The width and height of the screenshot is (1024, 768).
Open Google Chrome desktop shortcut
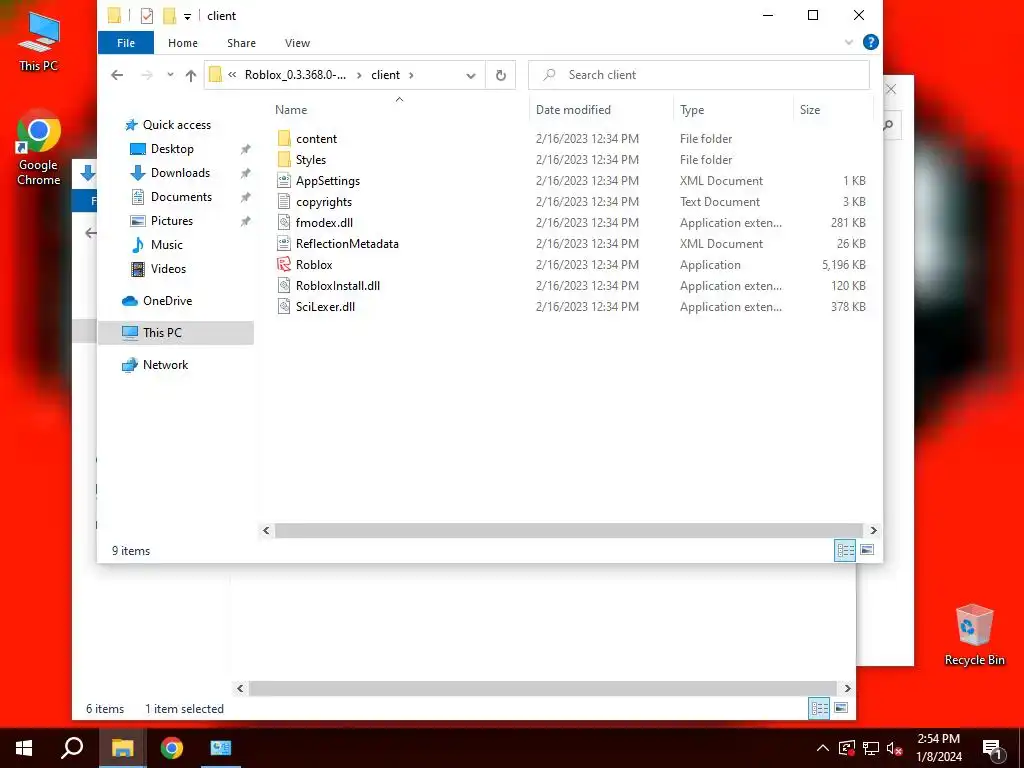click(39, 149)
